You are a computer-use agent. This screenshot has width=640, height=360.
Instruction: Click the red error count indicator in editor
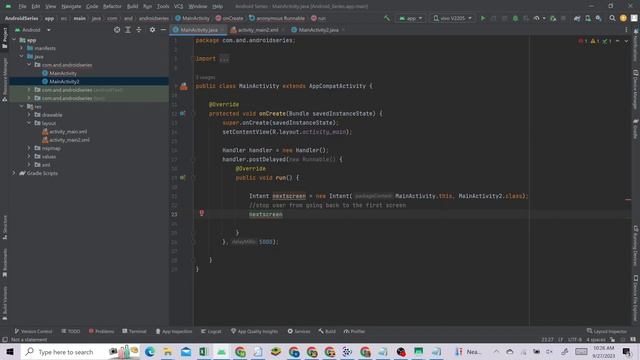[x=582, y=41]
